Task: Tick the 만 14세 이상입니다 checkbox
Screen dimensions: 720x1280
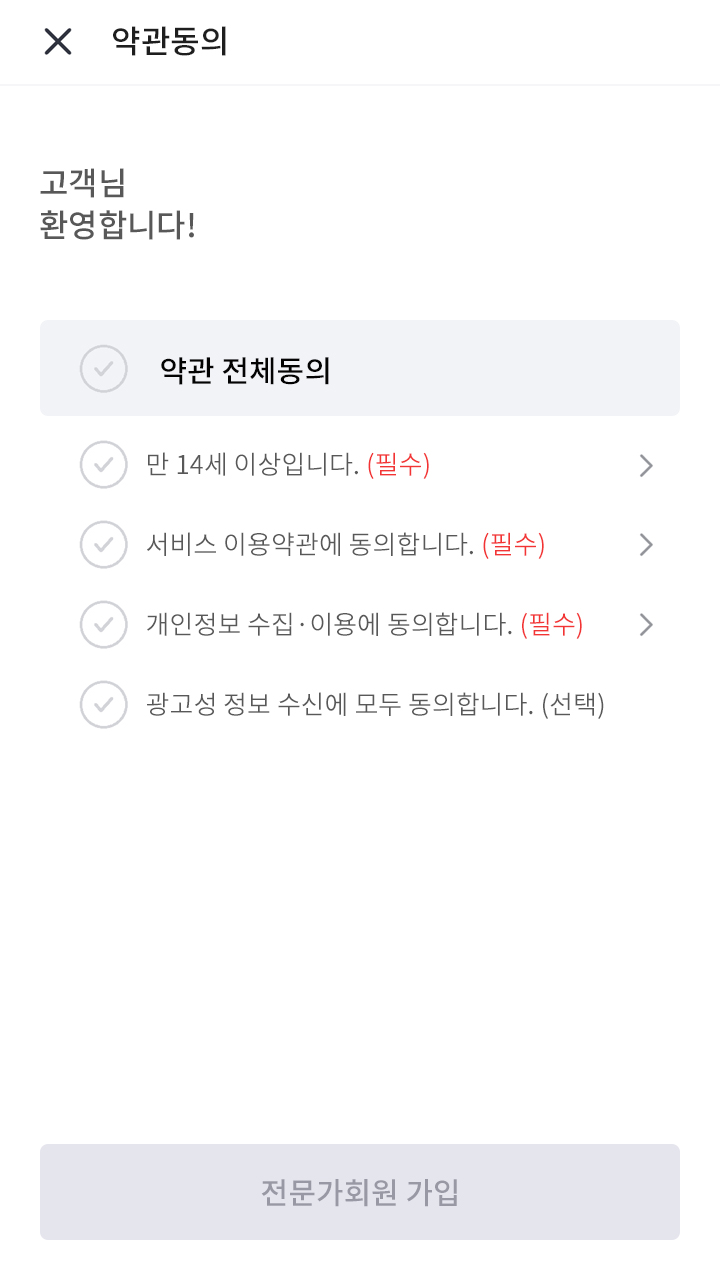Action: click(104, 465)
